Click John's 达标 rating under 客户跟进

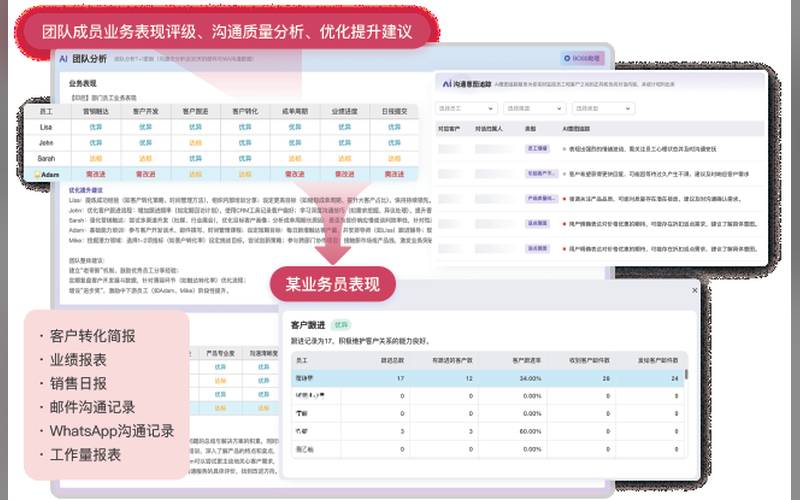pyautogui.click(x=195, y=143)
